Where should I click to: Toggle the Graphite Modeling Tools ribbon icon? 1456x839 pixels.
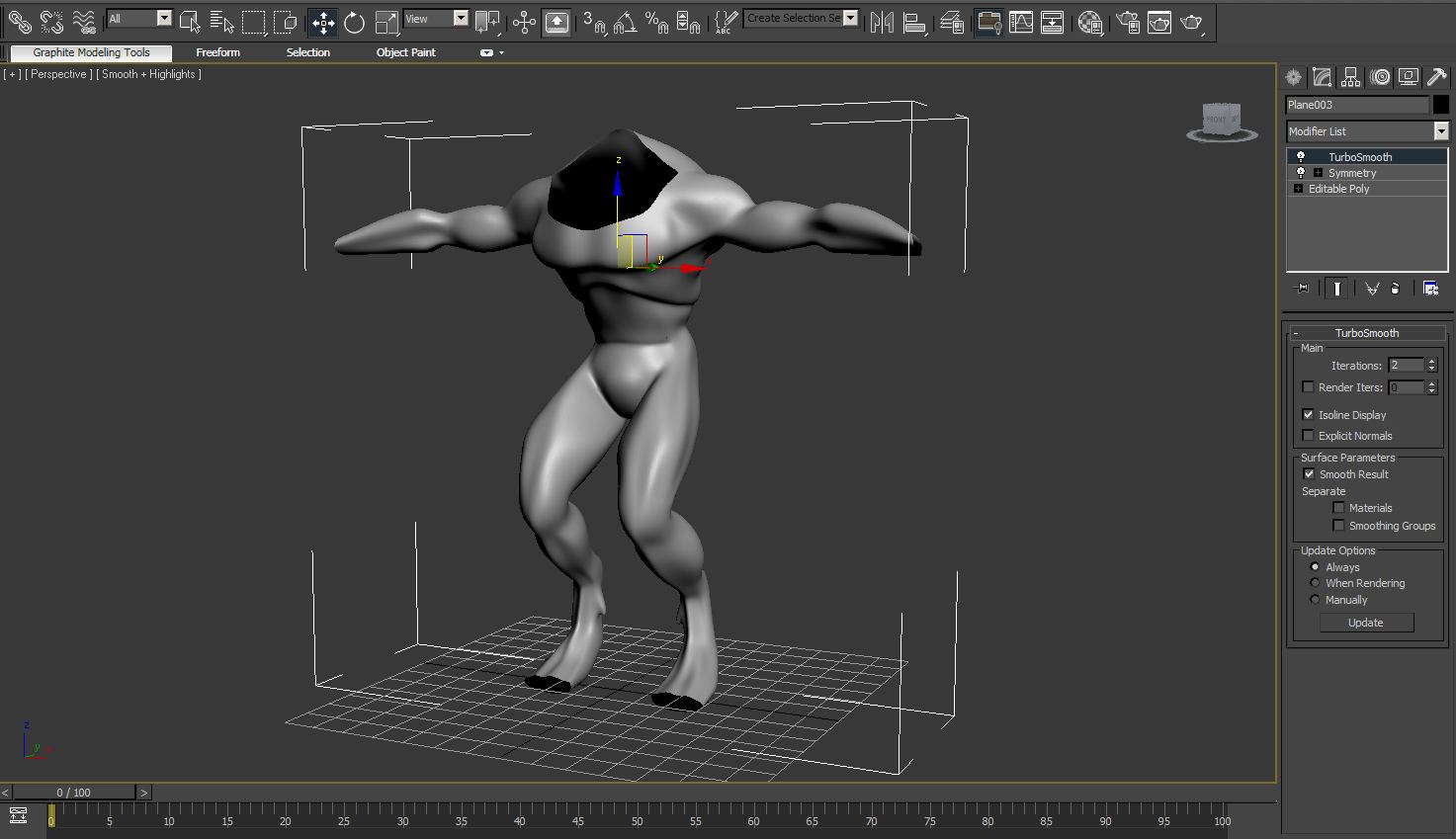click(x=988, y=21)
